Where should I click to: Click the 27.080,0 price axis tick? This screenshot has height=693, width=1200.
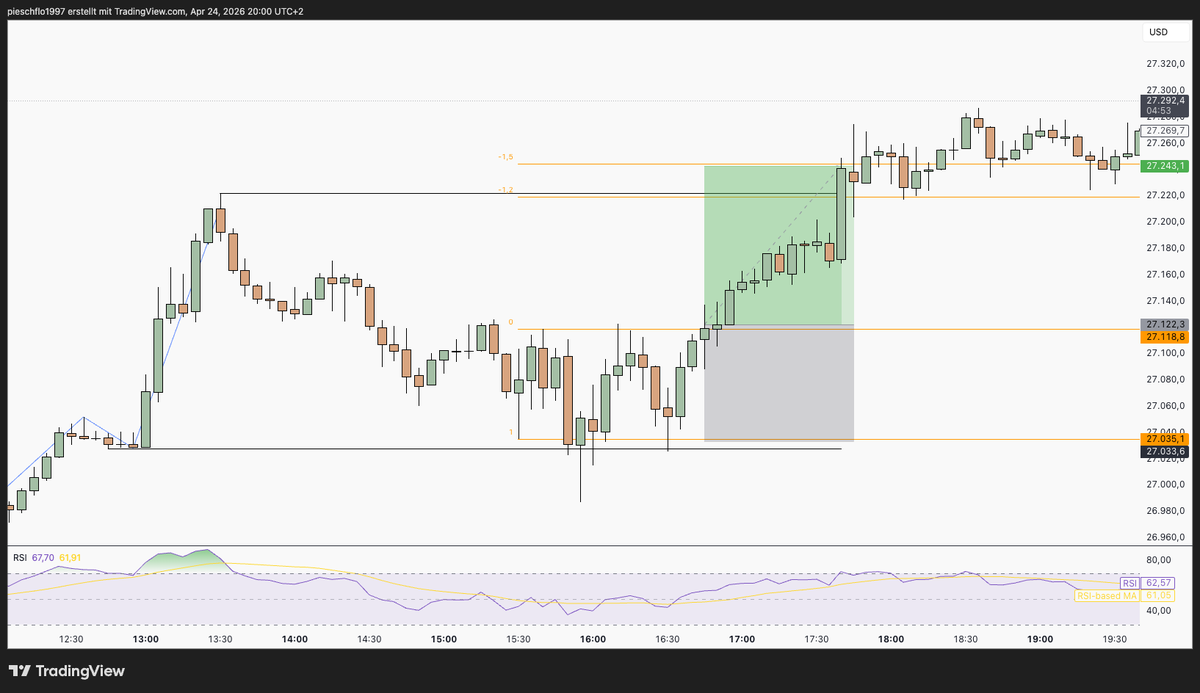click(x=1166, y=379)
